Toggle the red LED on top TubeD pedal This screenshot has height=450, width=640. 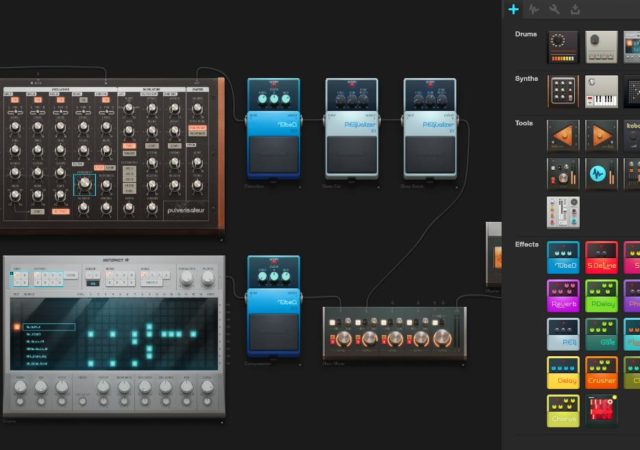(273, 84)
